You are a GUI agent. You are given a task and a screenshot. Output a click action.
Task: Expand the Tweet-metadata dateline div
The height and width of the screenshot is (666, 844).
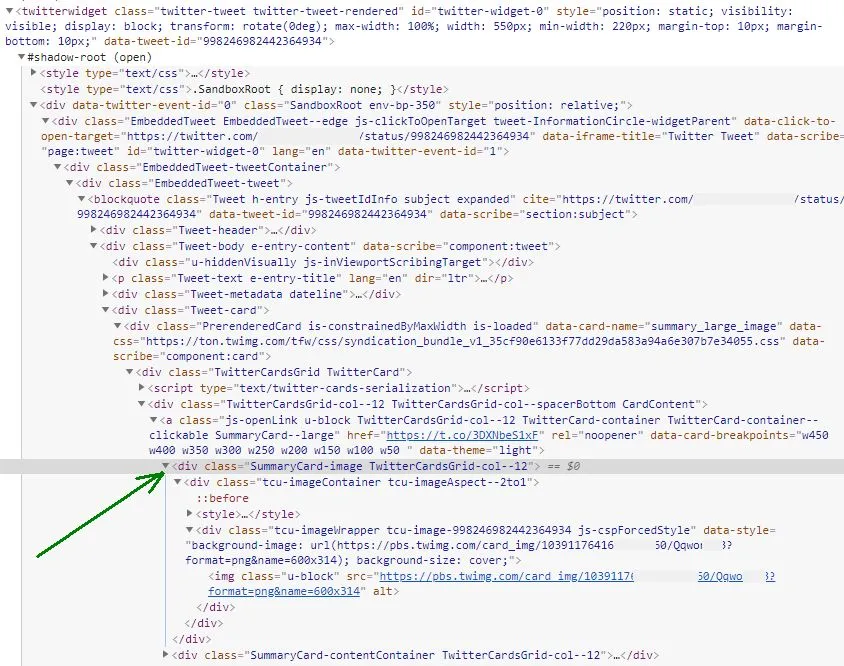click(x=106, y=294)
